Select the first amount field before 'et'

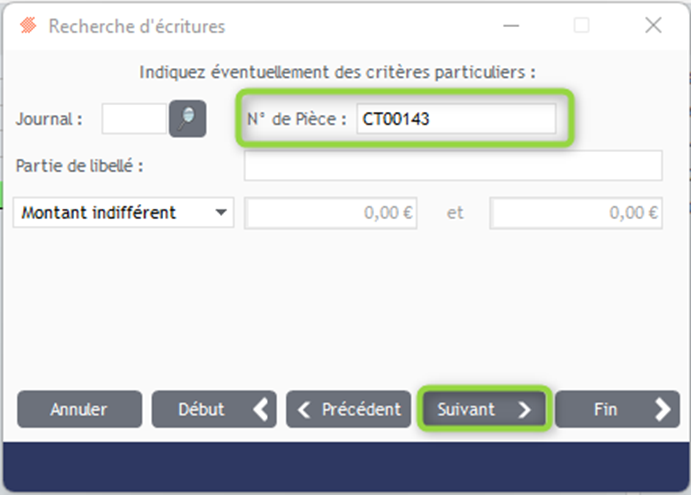point(331,213)
